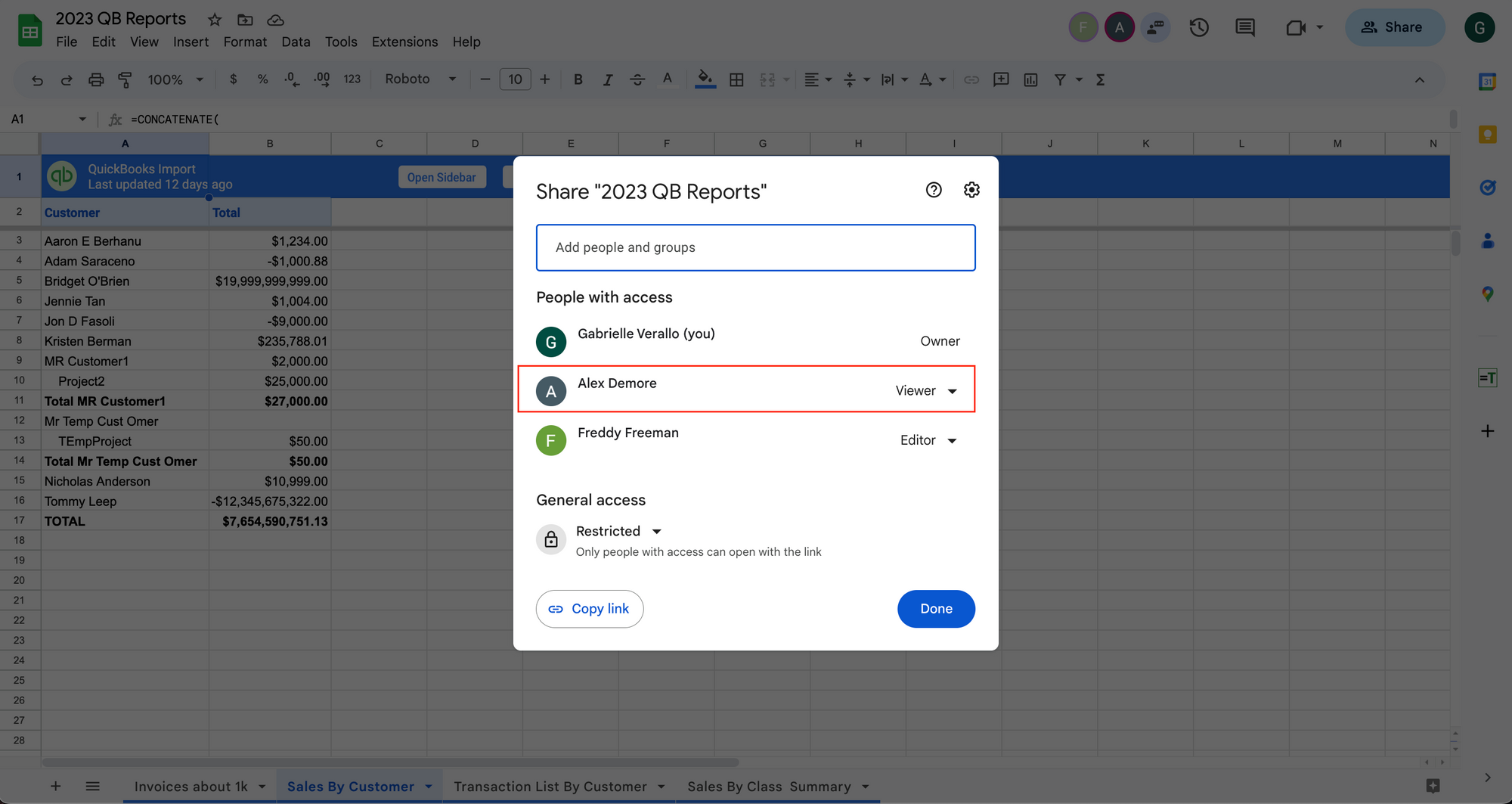Toggle italic formatting
The image size is (1512, 804).
(608, 79)
